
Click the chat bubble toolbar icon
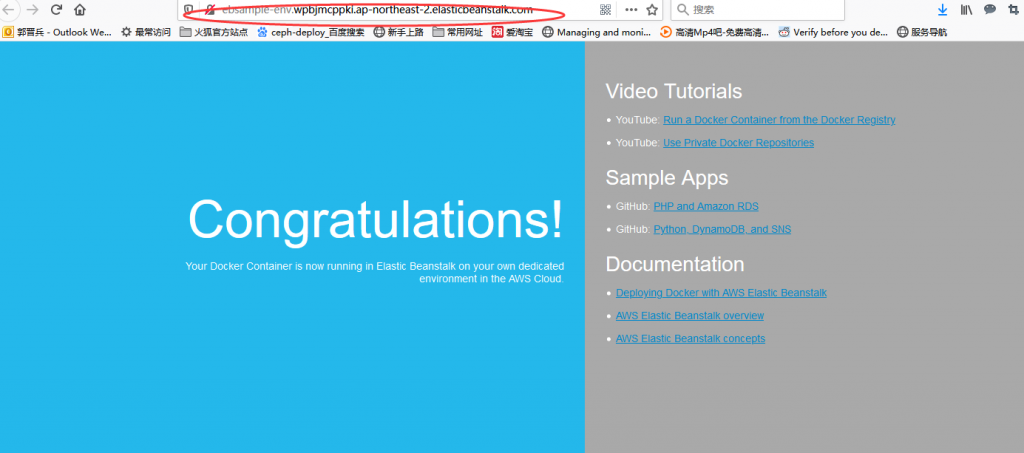990,9
